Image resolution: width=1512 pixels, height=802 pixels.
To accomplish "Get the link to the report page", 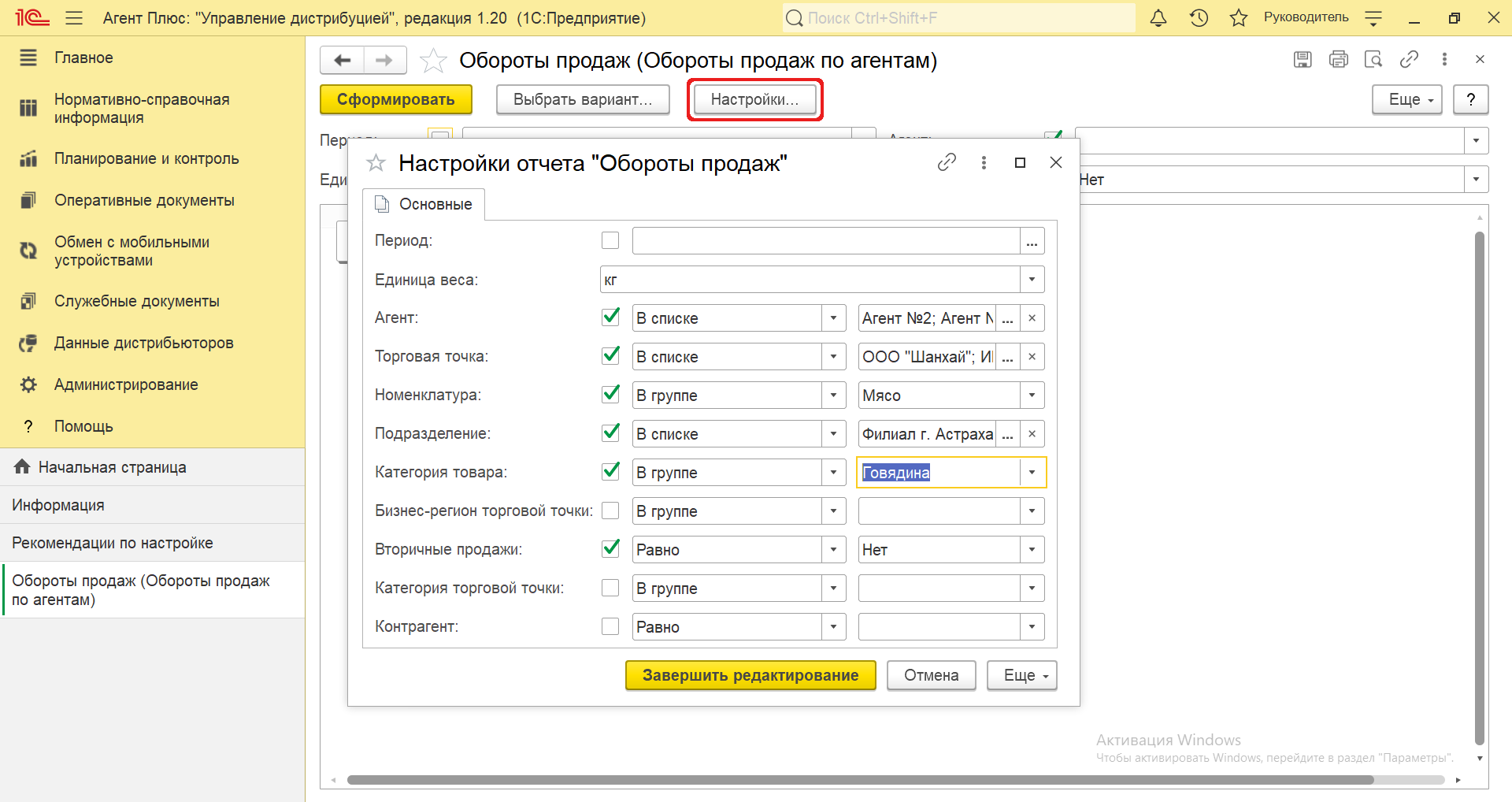I will [1409, 59].
